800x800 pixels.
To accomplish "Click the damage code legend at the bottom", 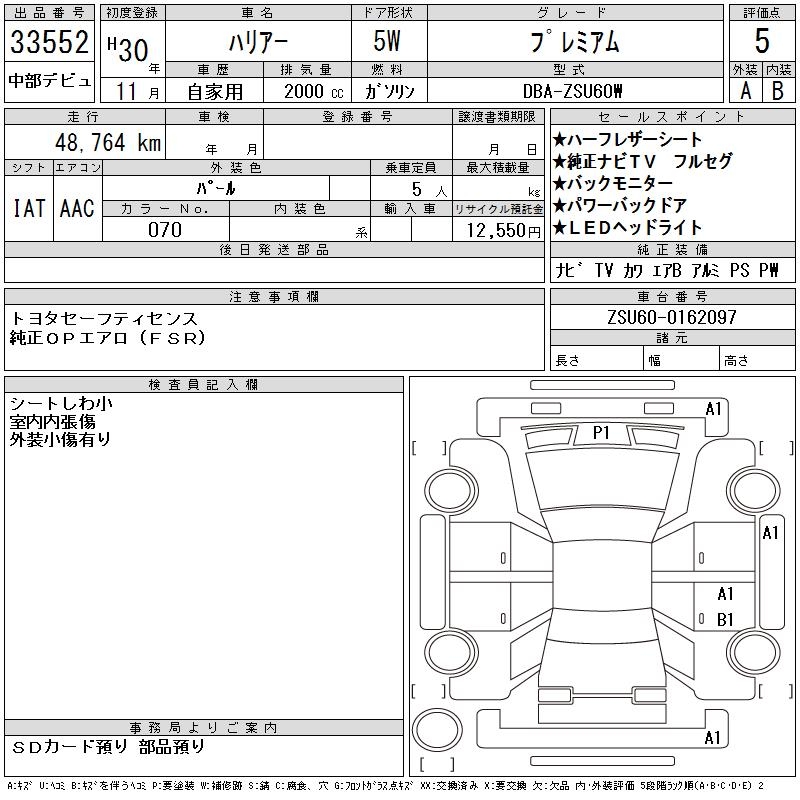I will coord(385,786).
